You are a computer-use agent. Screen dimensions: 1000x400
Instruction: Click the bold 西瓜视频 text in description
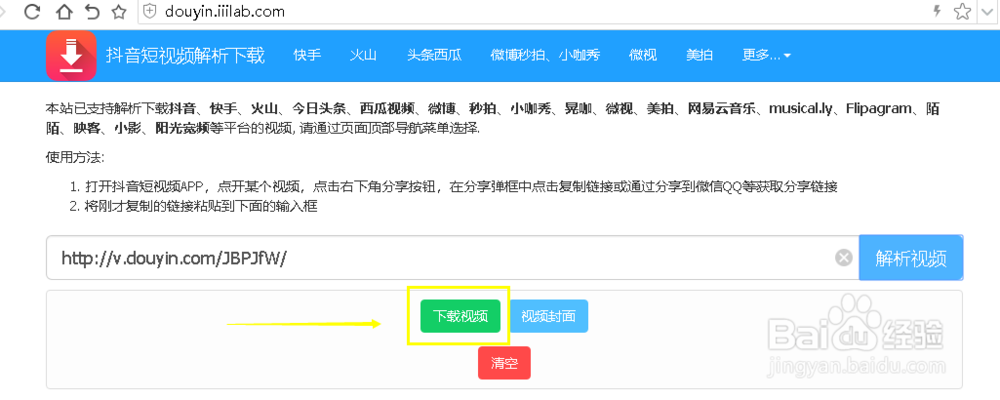pyautogui.click(x=387, y=108)
